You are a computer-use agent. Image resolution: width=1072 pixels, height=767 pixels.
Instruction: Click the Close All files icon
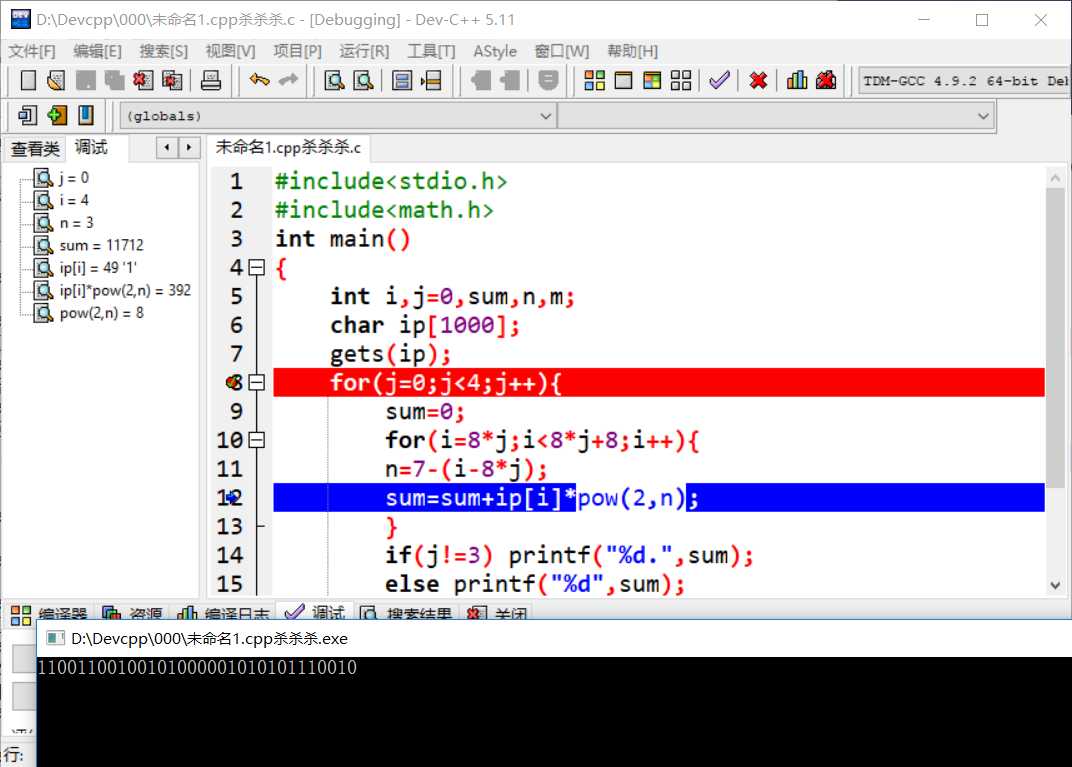coord(172,81)
